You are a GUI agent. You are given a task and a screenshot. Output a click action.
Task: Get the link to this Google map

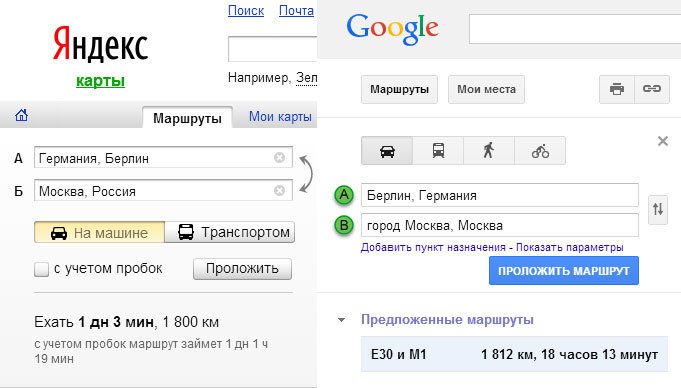click(651, 89)
